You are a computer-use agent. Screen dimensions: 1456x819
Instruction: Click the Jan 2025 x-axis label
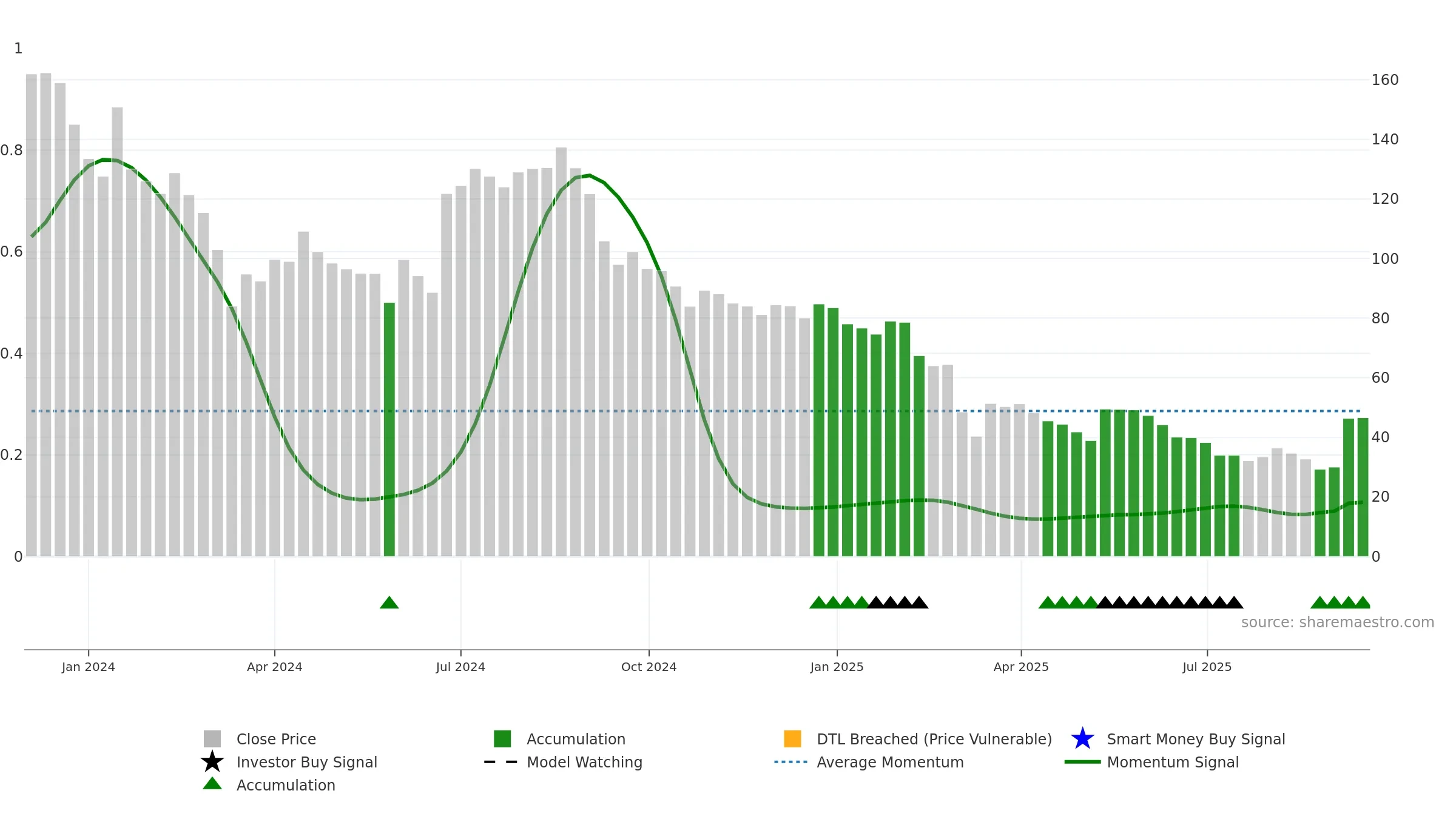[837, 667]
